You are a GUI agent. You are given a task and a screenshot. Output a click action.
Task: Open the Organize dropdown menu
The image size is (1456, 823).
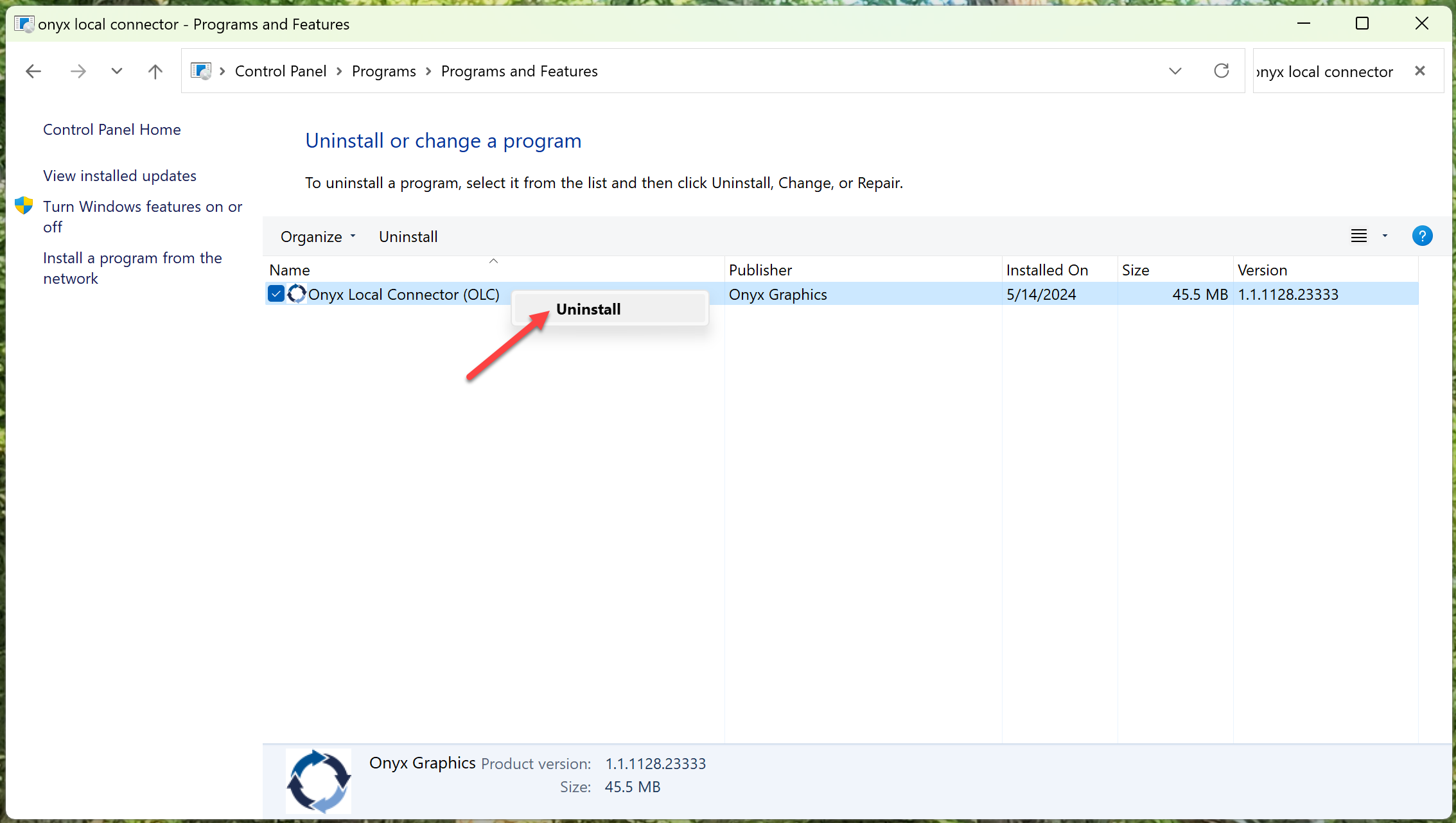pos(318,237)
